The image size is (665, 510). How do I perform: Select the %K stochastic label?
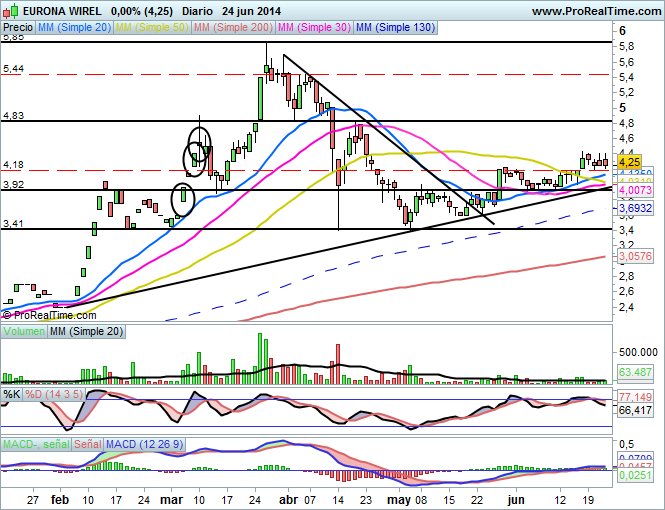12,394
